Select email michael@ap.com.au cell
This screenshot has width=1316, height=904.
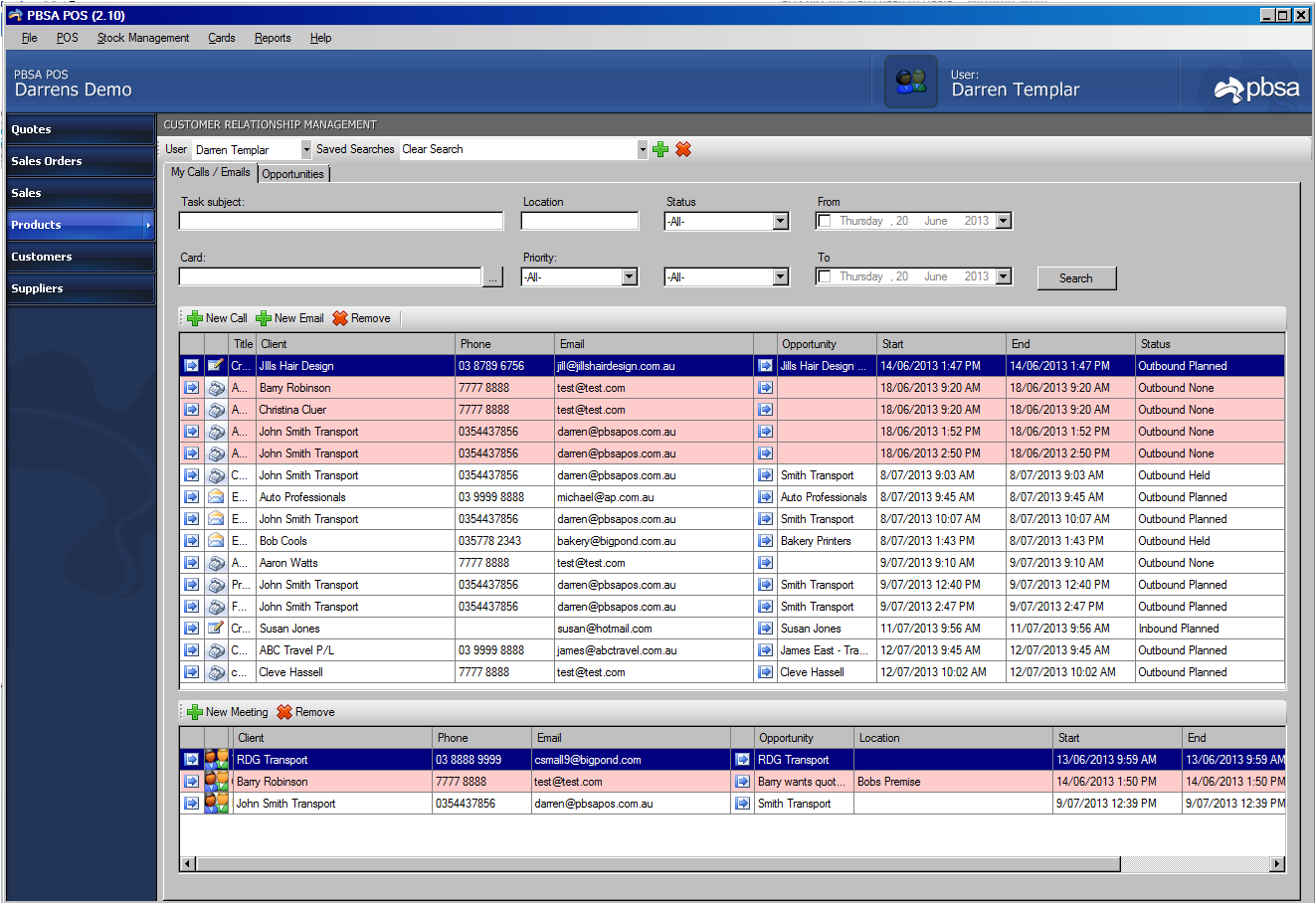coord(654,497)
